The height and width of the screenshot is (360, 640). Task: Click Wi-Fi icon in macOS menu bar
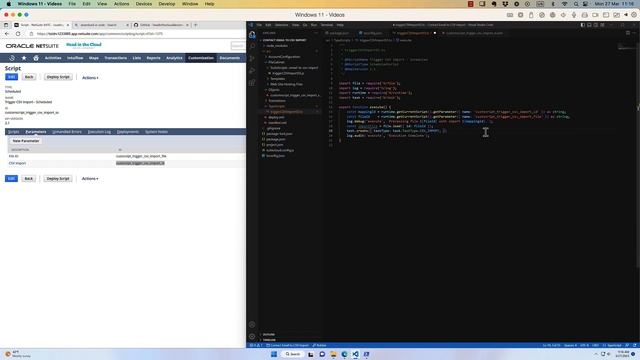click(x=565, y=4)
